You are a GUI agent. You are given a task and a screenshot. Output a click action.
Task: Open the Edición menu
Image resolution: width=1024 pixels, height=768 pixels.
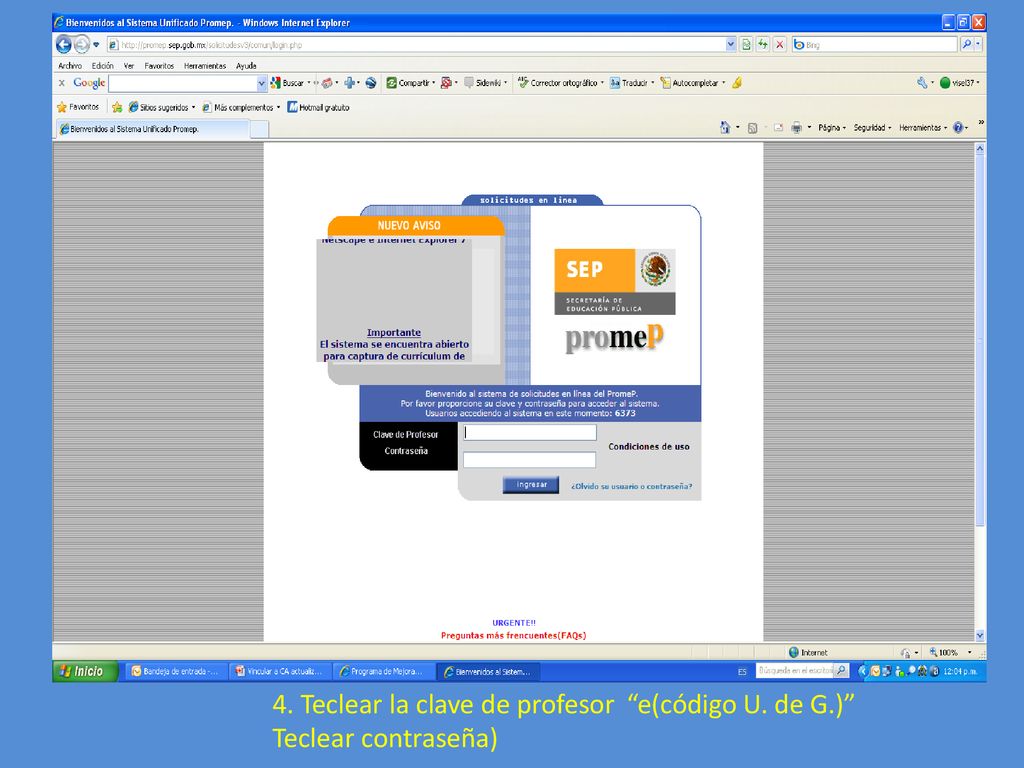(x=103, y=66)
